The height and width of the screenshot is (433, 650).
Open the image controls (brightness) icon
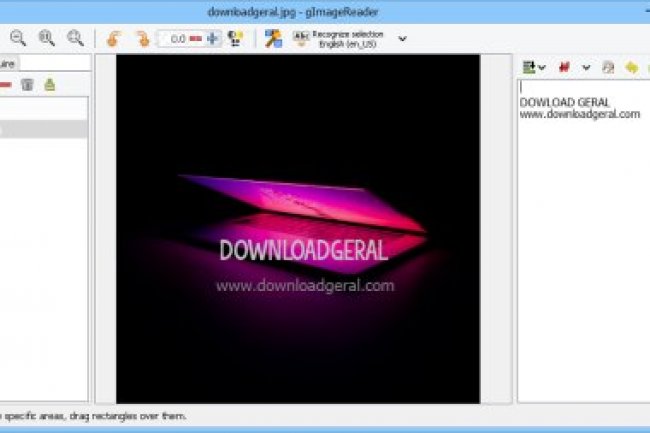pos(235,39)
